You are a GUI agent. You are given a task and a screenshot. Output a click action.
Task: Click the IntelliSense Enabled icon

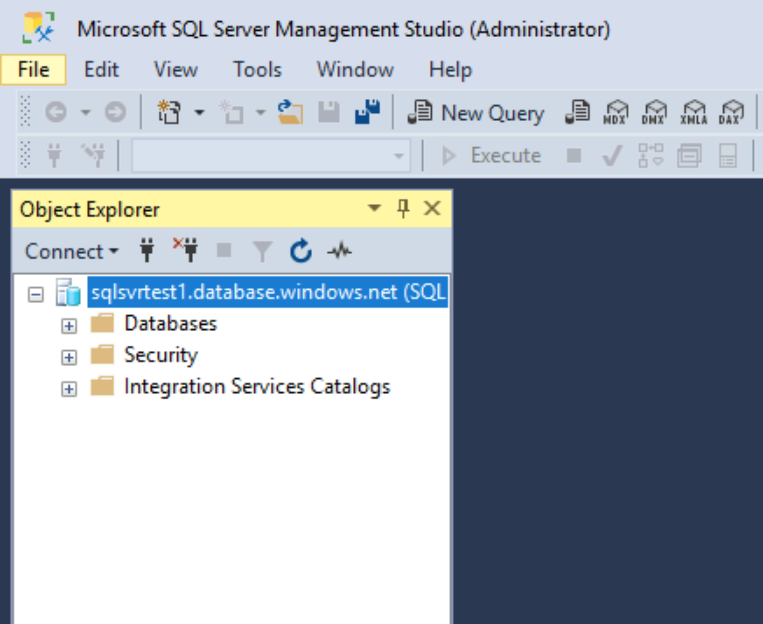(x=727, y=156)
